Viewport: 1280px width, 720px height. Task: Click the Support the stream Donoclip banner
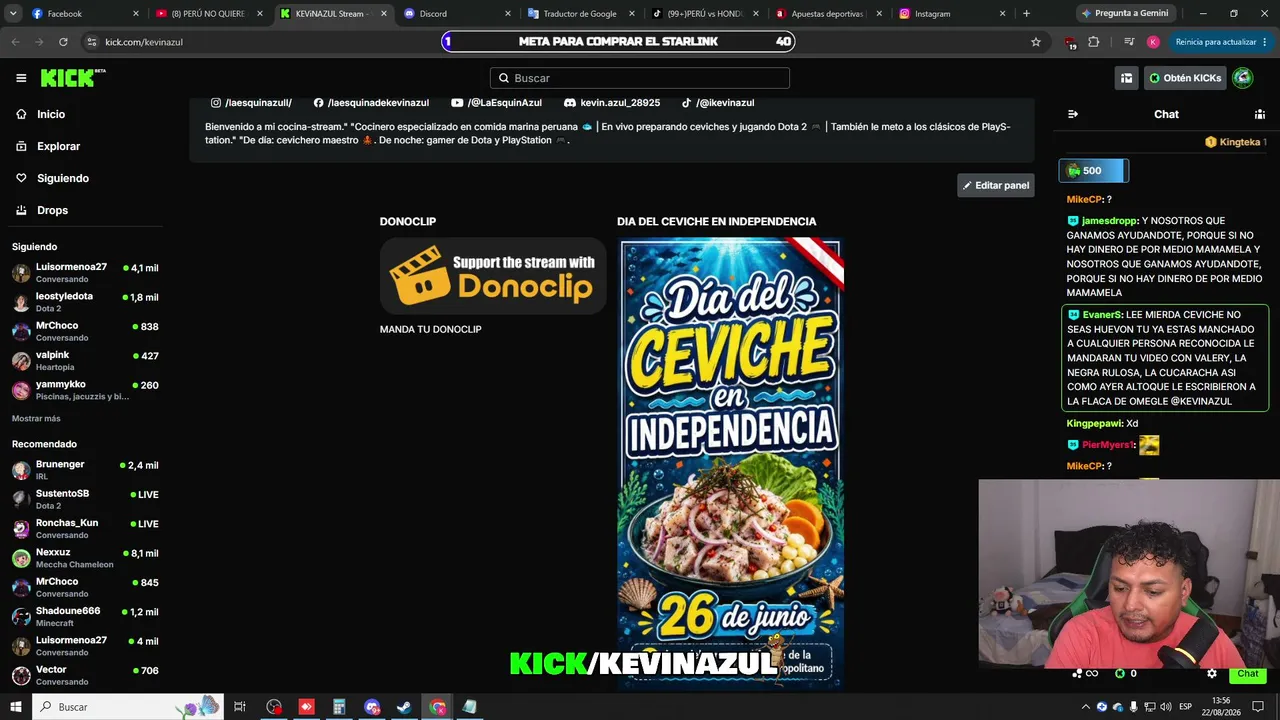(x=493, y=276)
